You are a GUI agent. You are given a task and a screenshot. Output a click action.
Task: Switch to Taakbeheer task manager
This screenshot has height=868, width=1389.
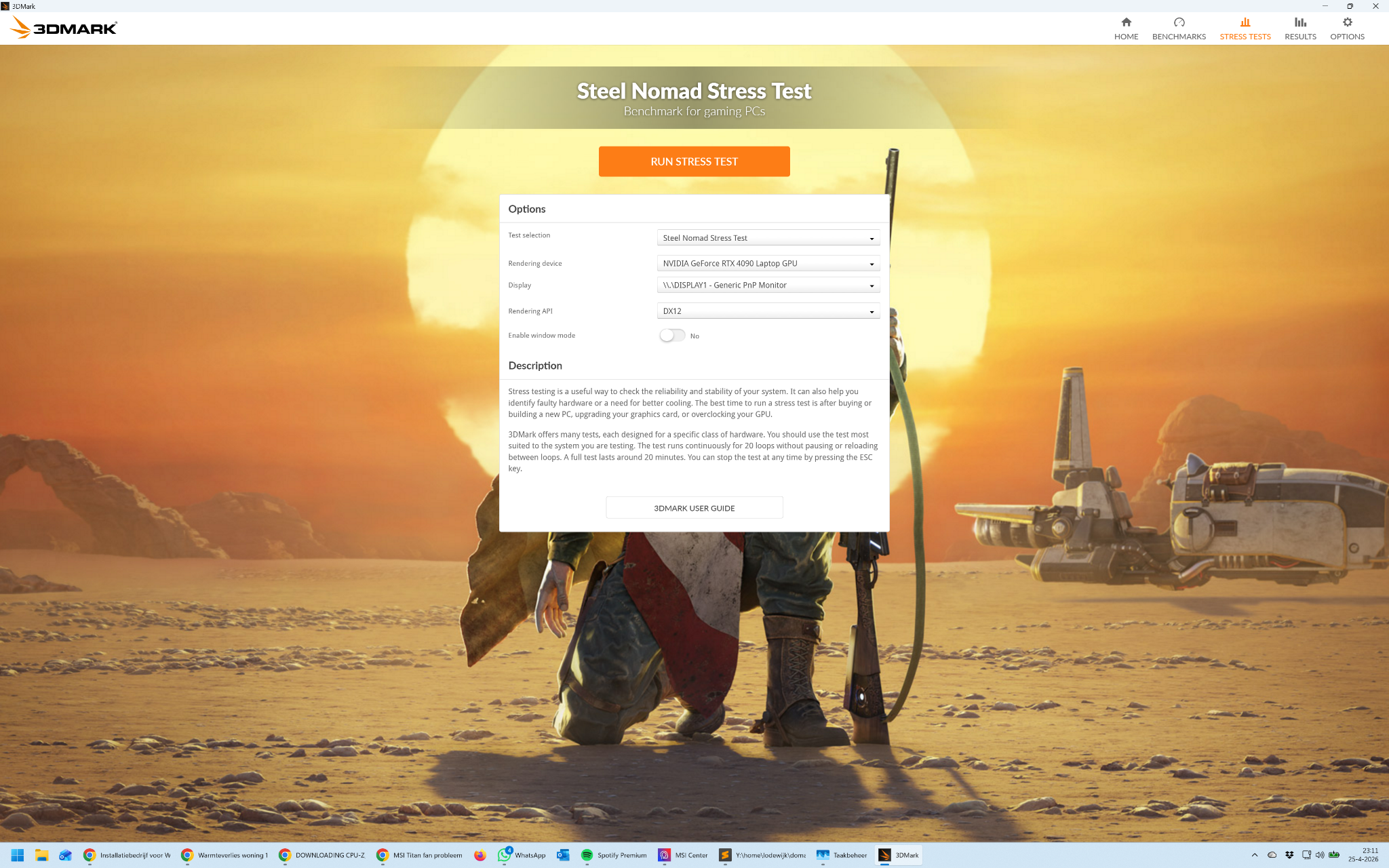[842, 855]
